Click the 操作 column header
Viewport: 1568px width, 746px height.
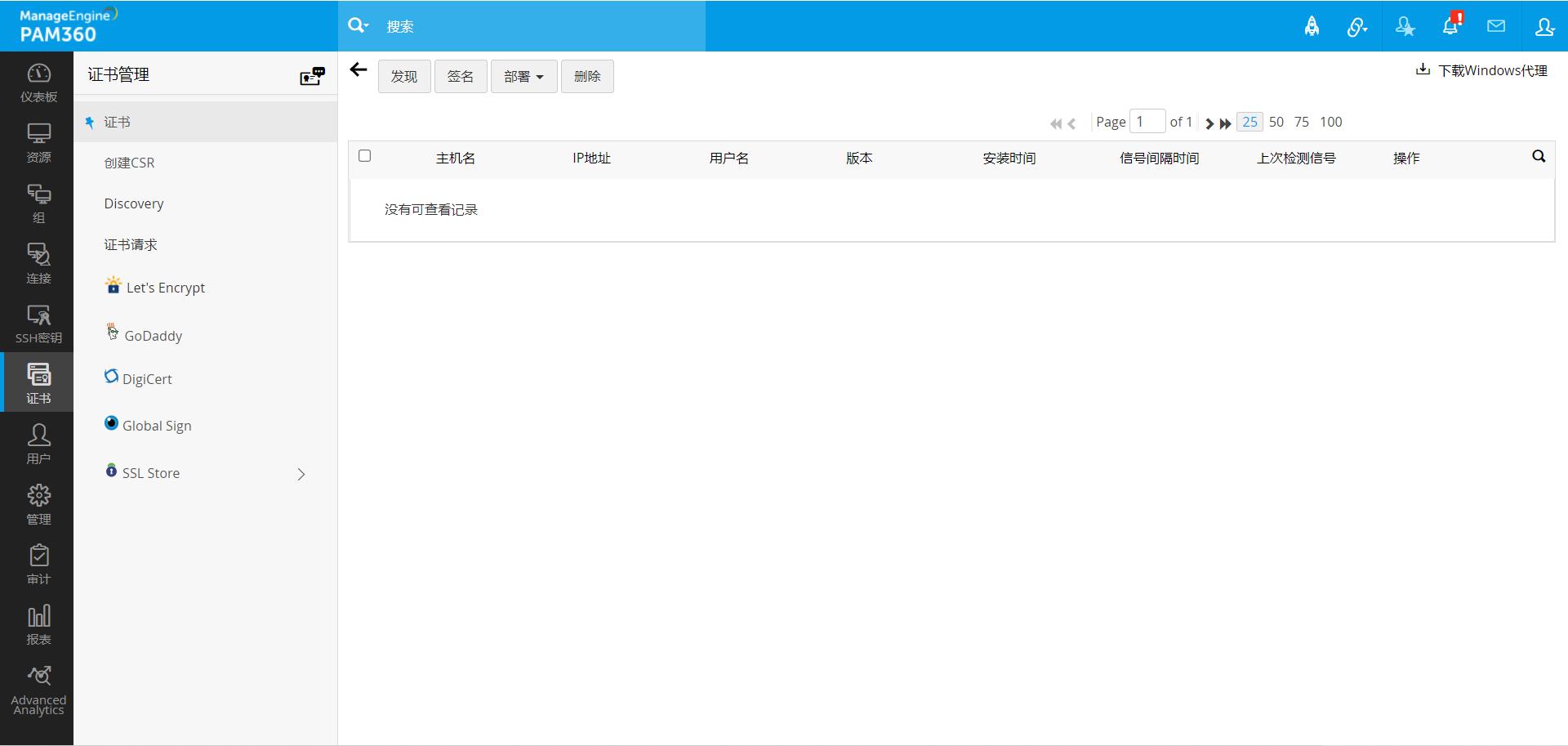1406,158
